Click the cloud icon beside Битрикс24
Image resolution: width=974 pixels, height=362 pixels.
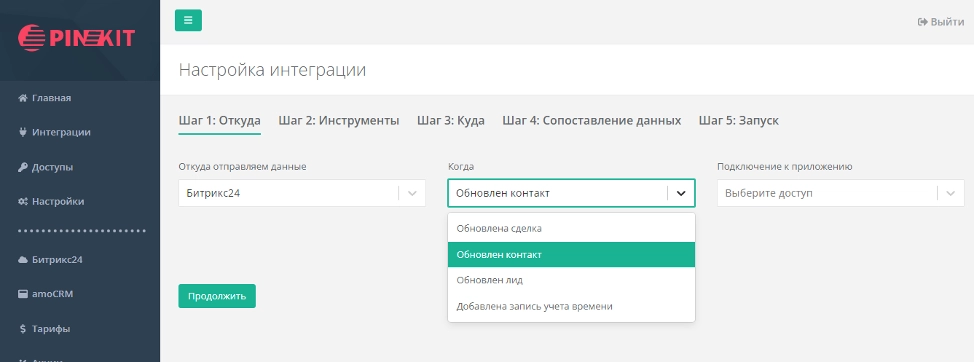tap(23, 260)
